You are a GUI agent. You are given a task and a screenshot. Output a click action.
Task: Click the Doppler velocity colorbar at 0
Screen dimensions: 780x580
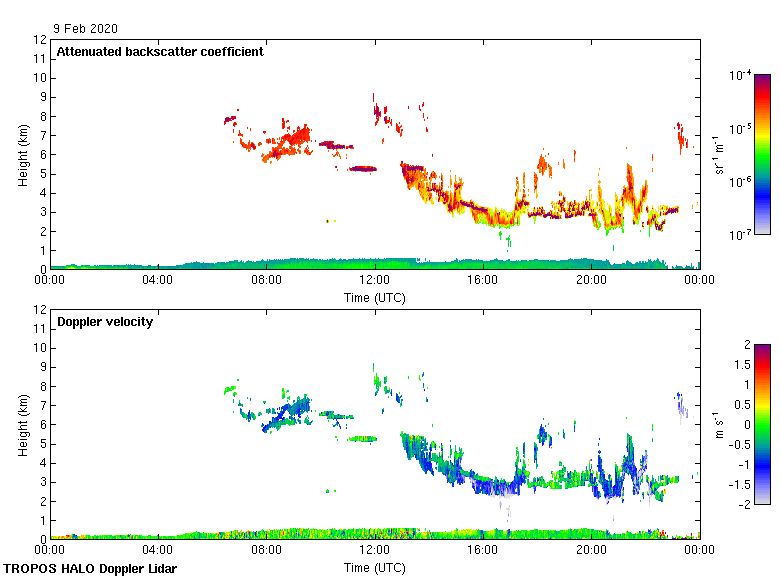click(x=762, y=423)
